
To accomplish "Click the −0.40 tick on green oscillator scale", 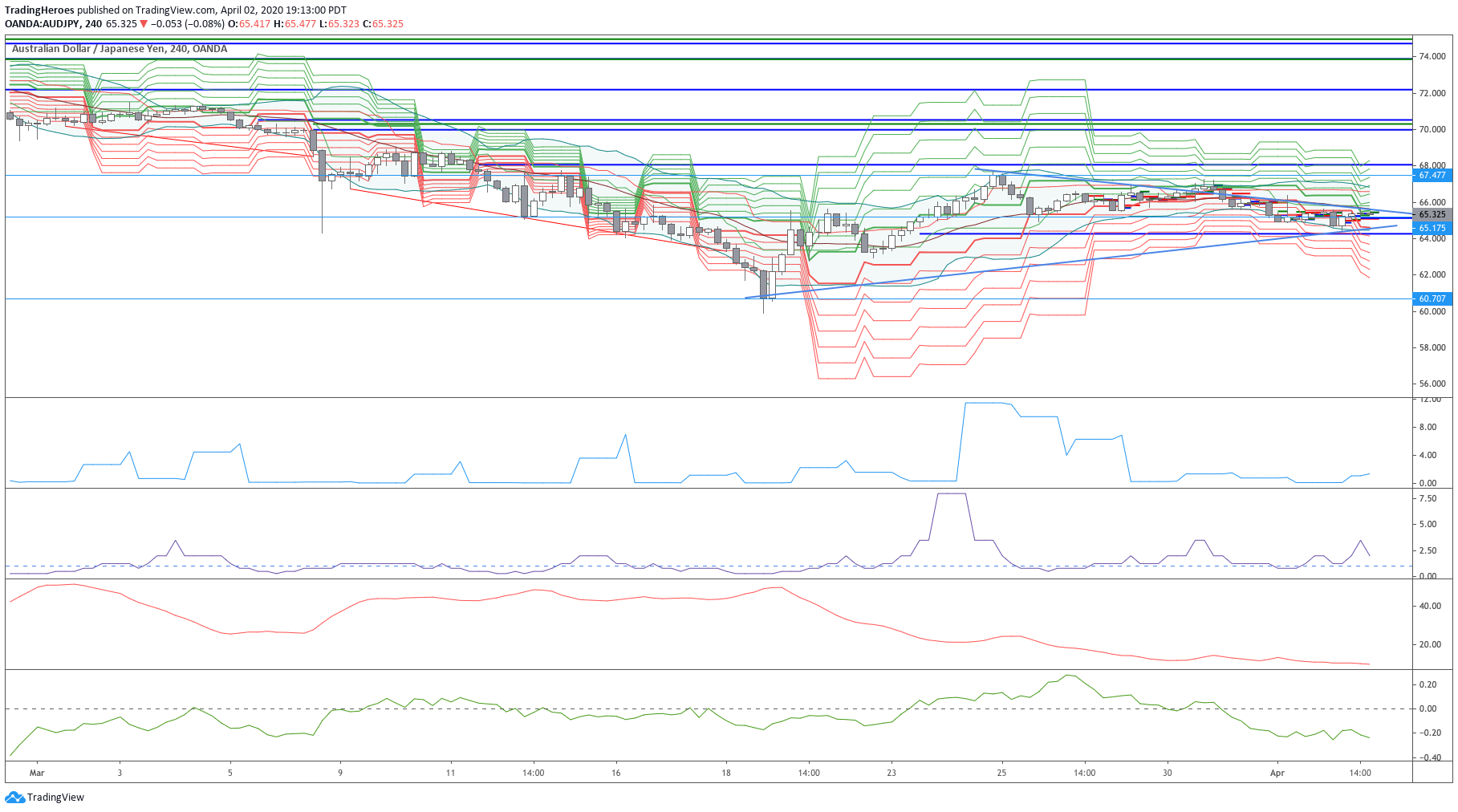I will 1430,757.
